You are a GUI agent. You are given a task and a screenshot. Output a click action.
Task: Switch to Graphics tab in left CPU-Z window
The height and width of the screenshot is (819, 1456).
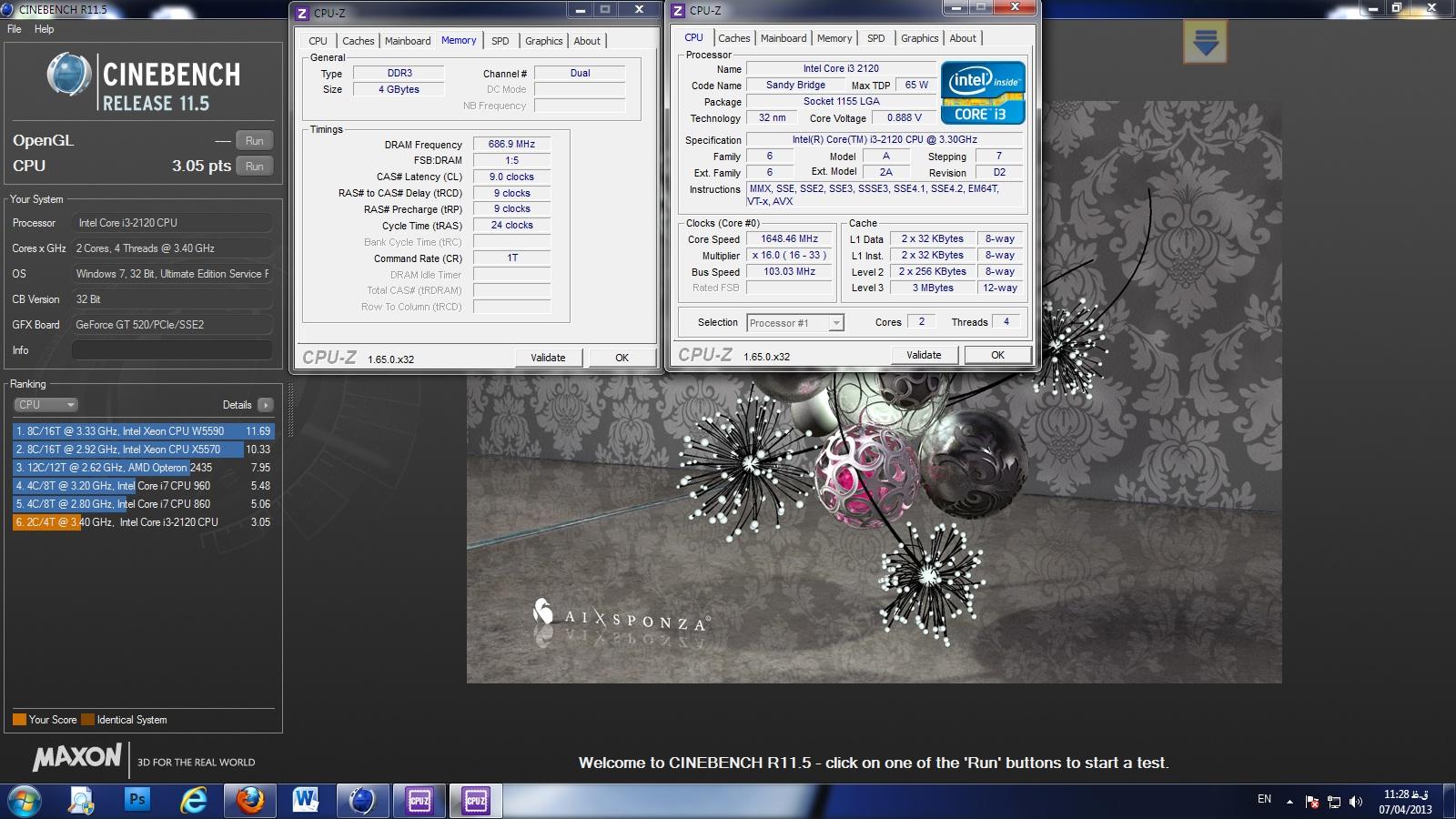click(543, 41)
